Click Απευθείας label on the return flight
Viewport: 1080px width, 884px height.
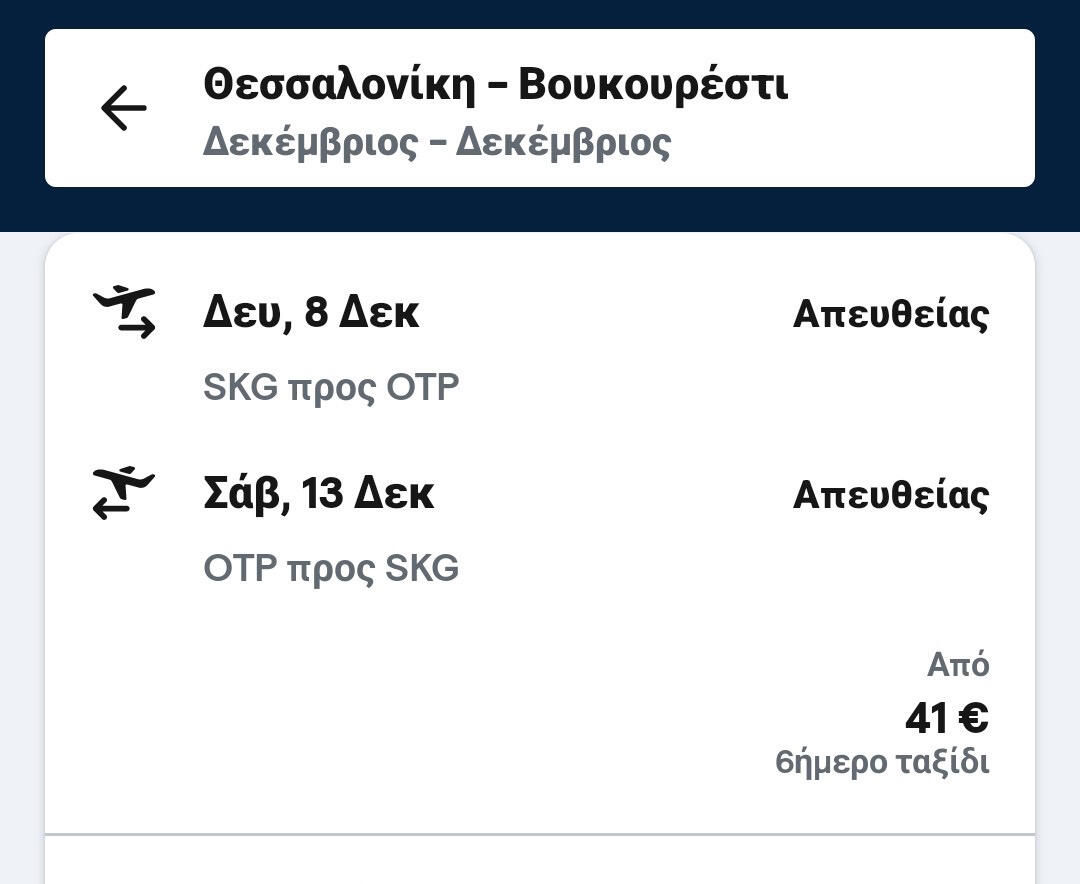(x=890, y=495)
